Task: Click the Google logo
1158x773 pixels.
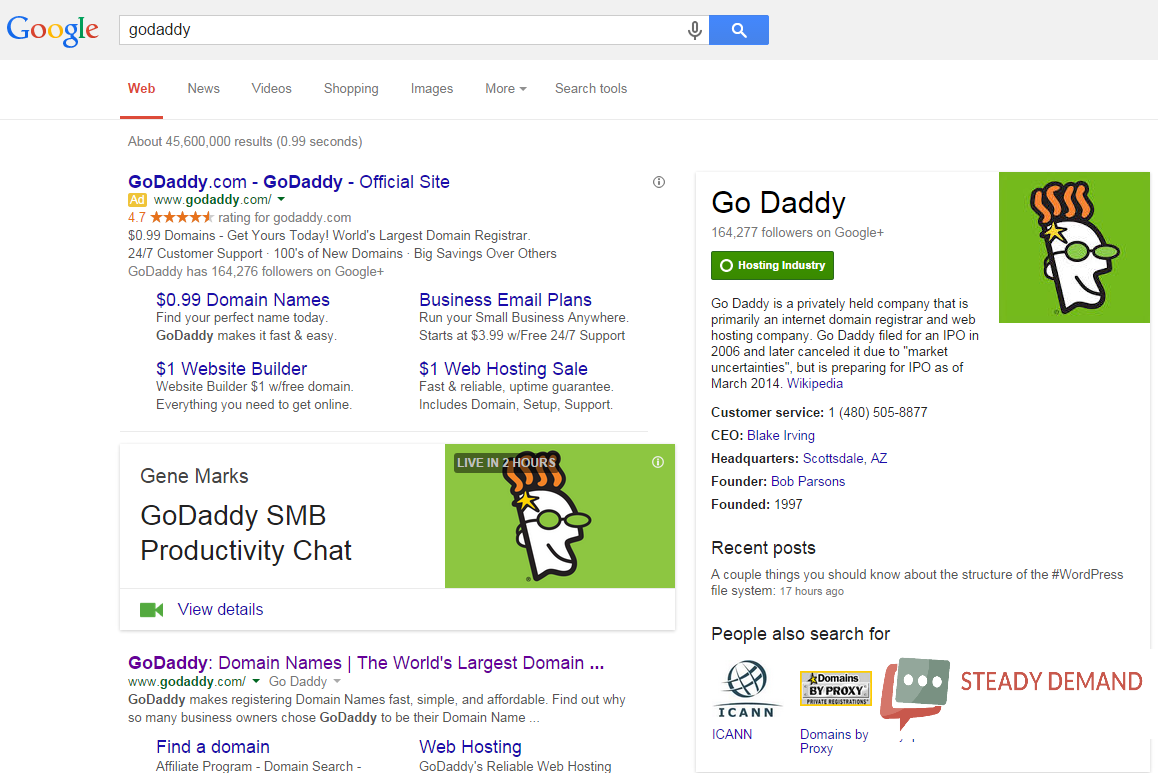Action: pyautogui.click(x=53, y=30)
